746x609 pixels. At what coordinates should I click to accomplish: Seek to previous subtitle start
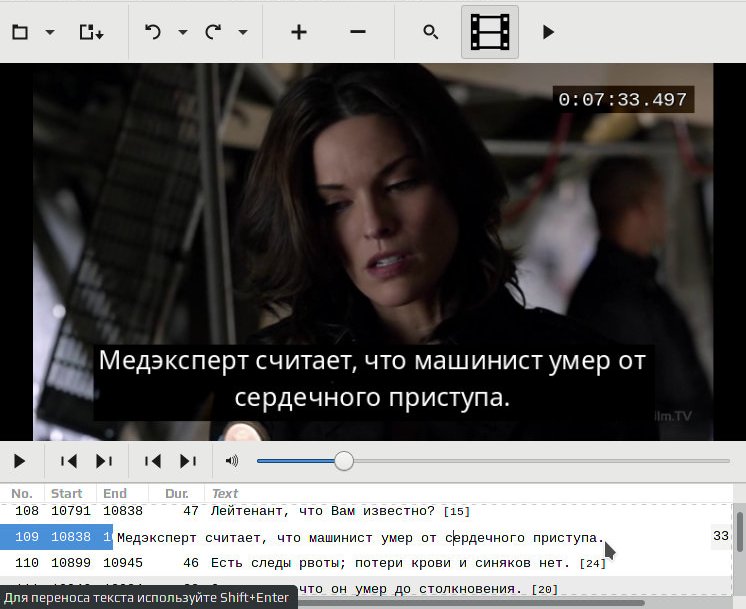tap(69, 461)
